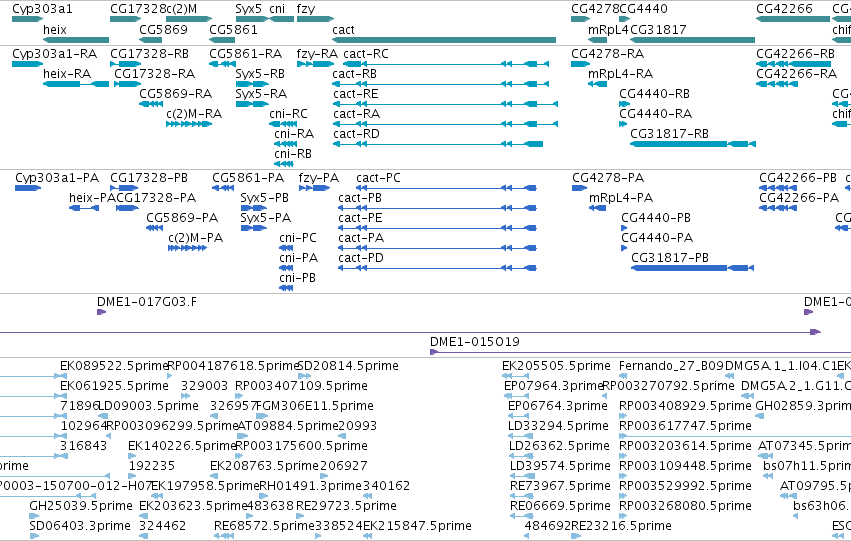
Task: Click EST SD06403.3prime
Action: [80, 526]
